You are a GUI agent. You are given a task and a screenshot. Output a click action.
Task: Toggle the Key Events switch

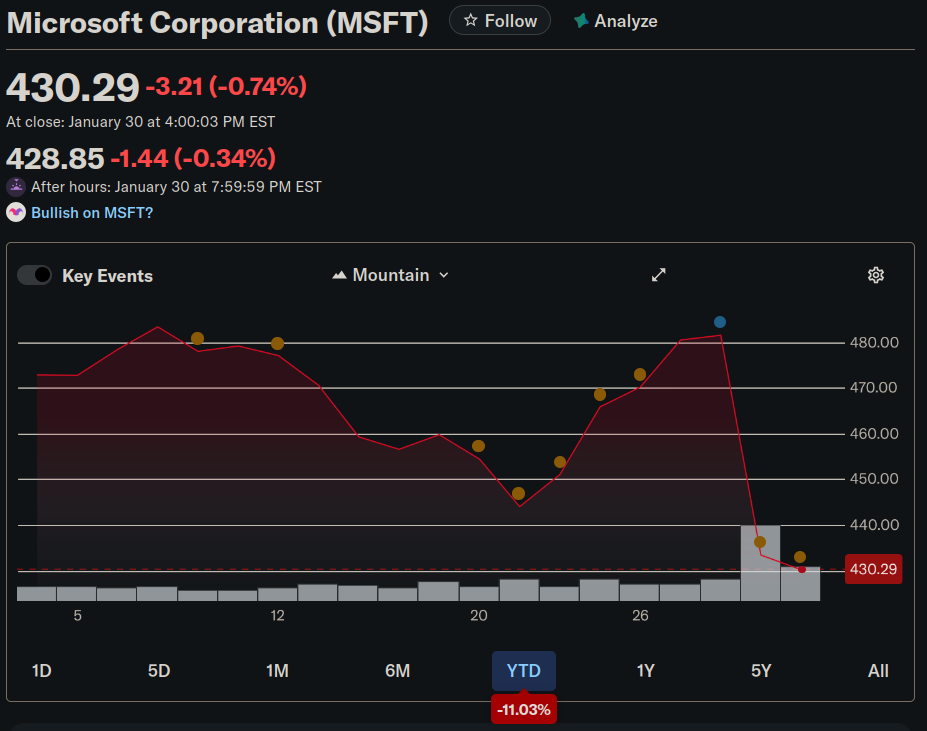[35, 275]
